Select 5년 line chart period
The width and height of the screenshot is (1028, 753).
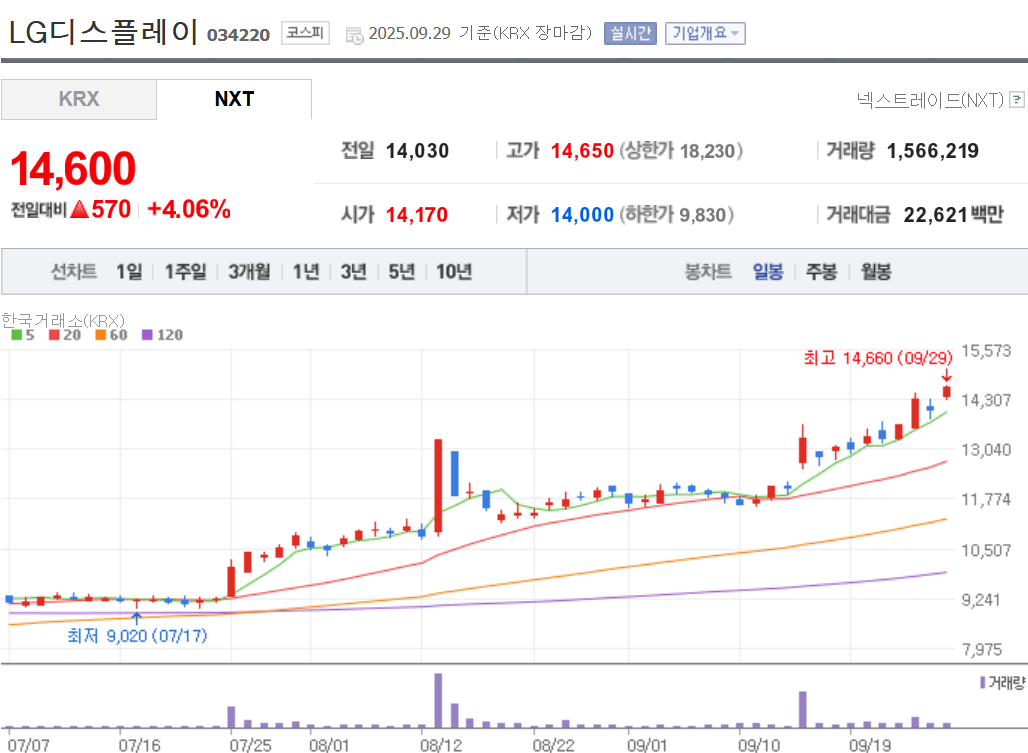point(401,271)
